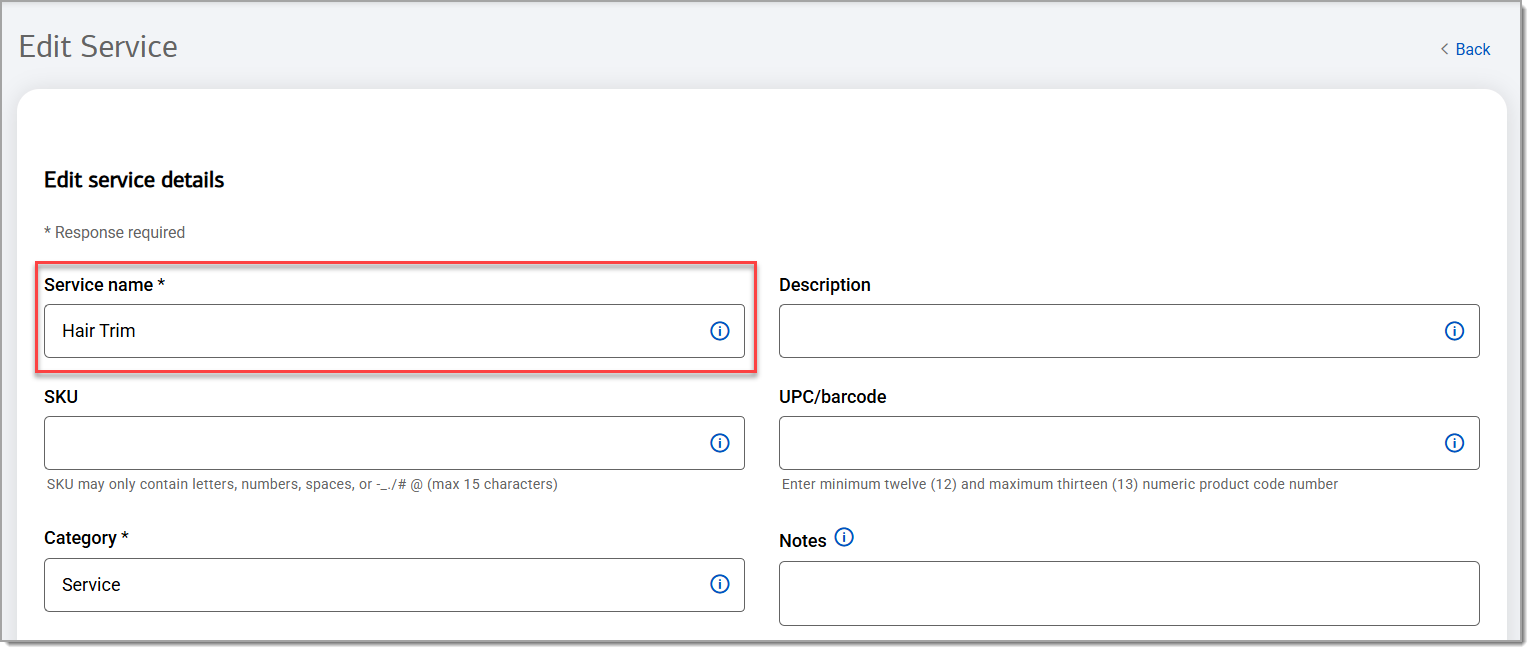Focus the Service name field with Hair Trim

[x=394, y=331]
